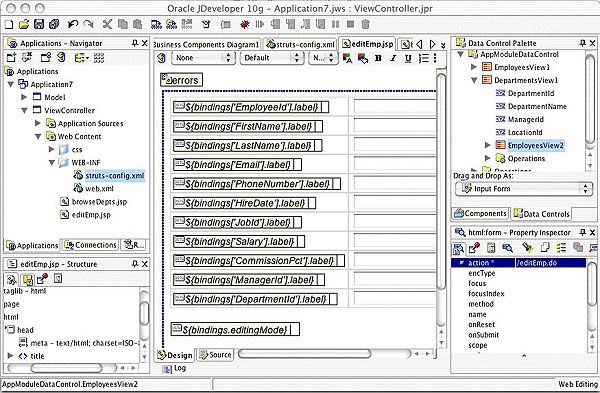Click the bindings.editingMode element
Screen dimensions: 600x393
(235, 329)
